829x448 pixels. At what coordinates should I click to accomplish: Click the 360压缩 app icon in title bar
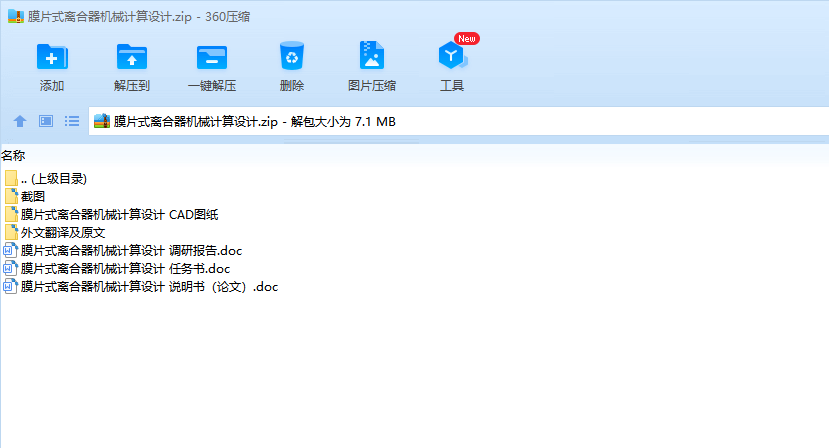(16, 16)
